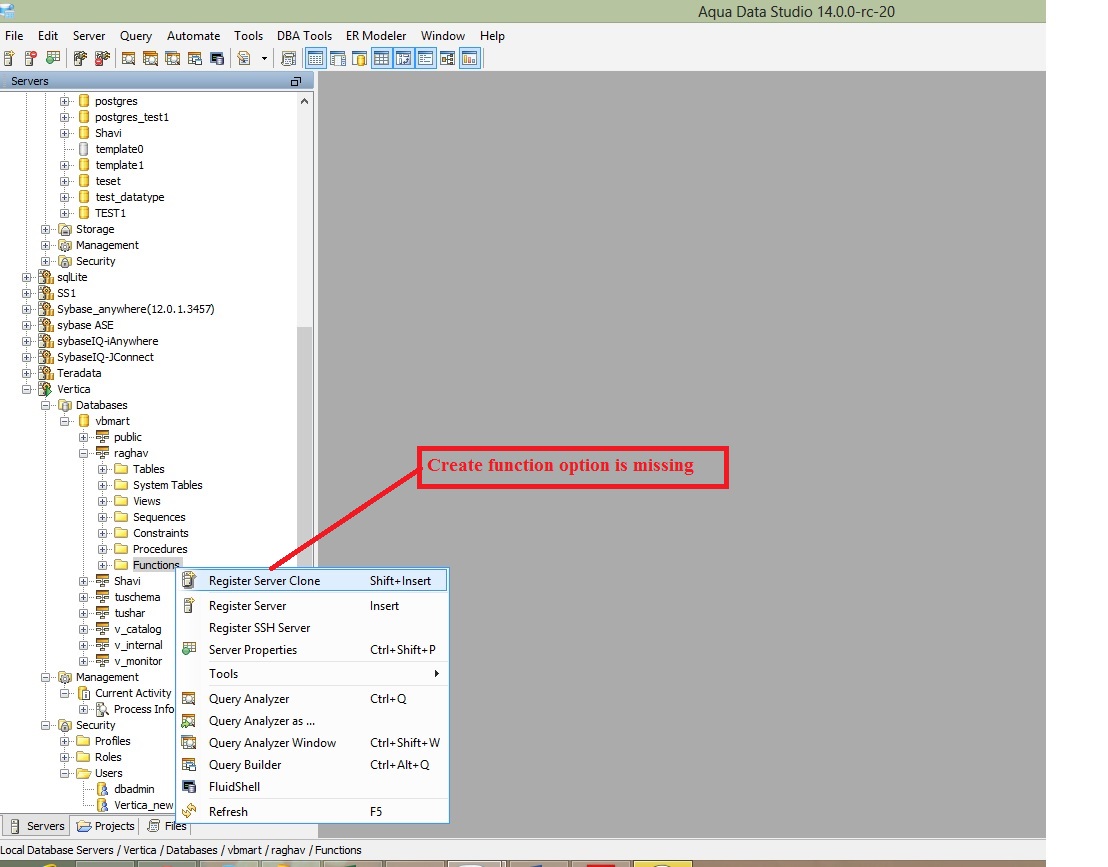Viewport: 1108px width, 867px height.
Task: Choose Register SSH Server in context menu
Action: point(312,627)
